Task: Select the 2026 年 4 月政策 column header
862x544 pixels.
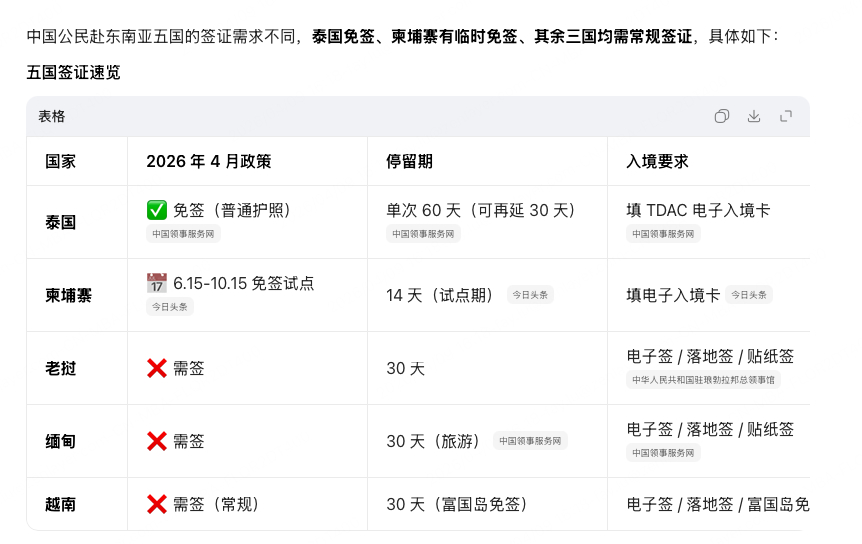Action: click(x=209, y=162)
